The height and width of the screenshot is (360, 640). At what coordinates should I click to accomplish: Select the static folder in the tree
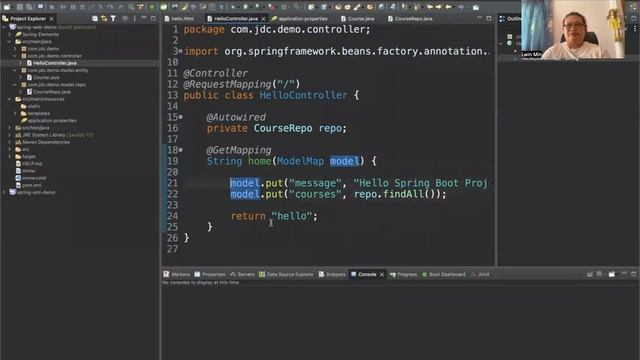31,106
